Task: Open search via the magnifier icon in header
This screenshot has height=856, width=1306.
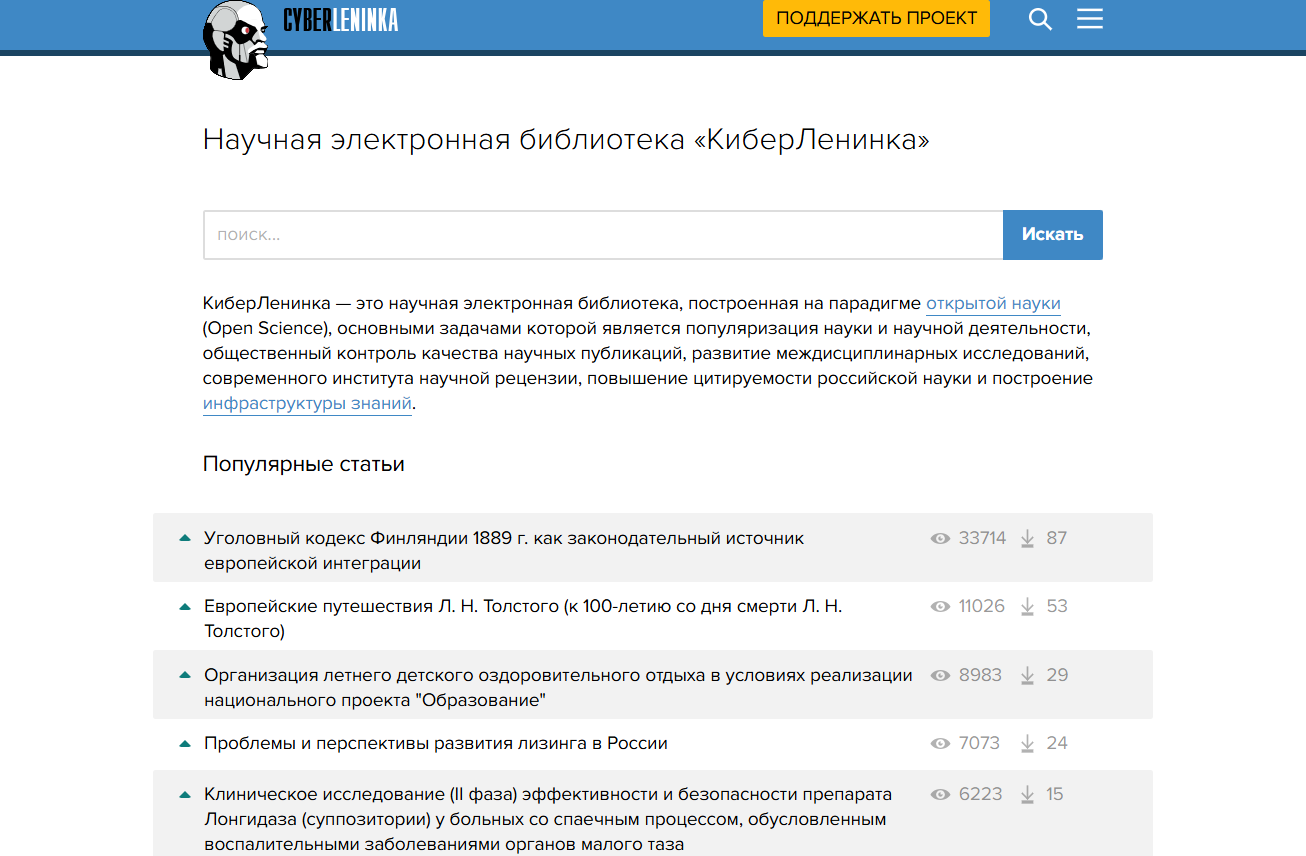Action: tap(1040, 20)
